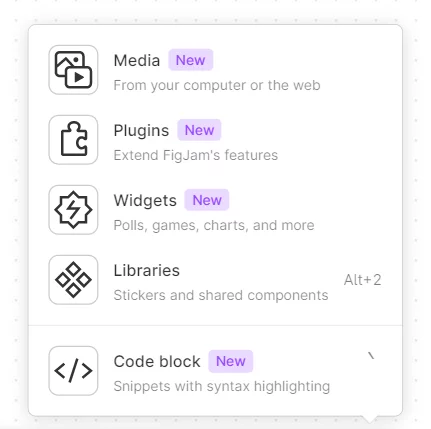Click the Widgets lightning bolt icon

(x=73, y=210)
